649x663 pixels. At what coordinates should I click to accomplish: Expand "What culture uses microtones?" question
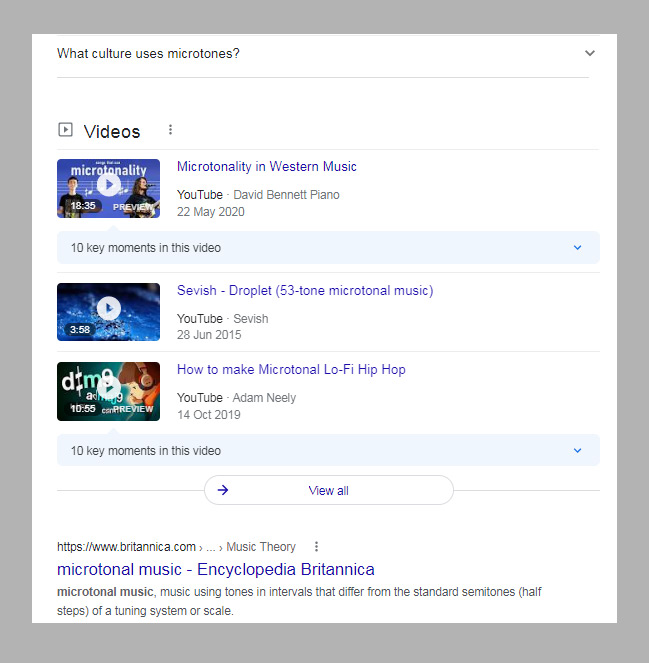pos(589,53)
